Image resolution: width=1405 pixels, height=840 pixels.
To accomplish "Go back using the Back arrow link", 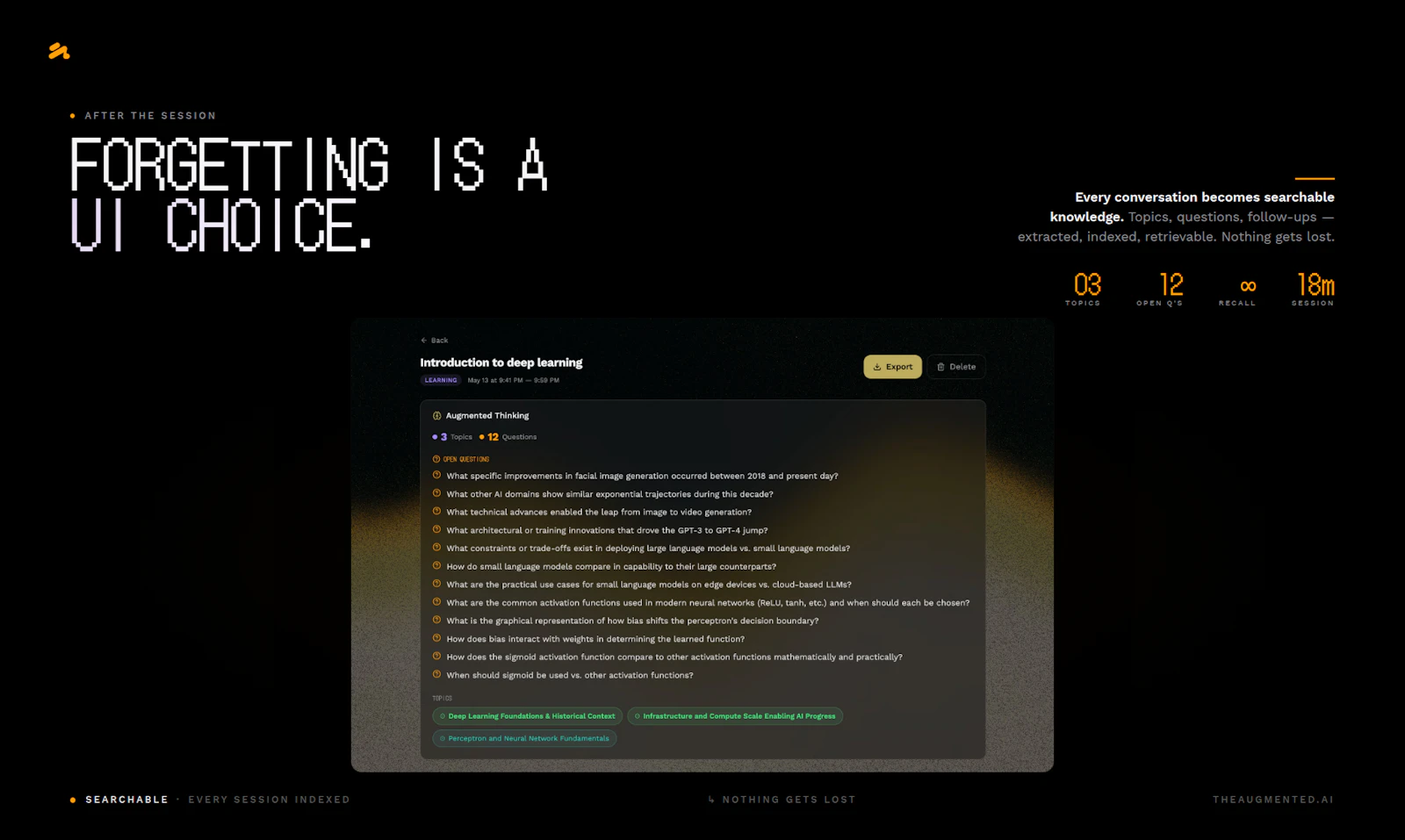I will pos(434,340).
